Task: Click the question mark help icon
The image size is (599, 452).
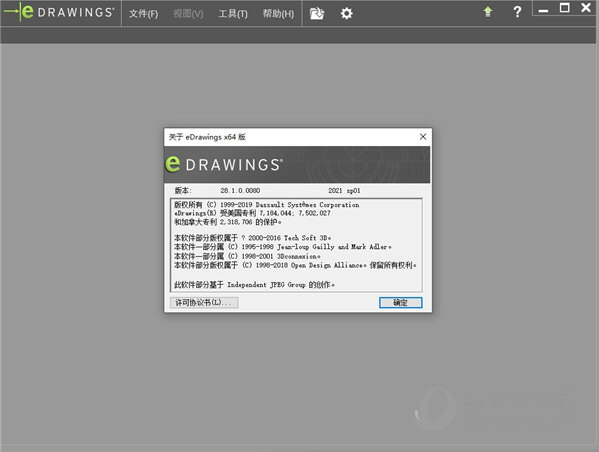Action: (517, 12)
